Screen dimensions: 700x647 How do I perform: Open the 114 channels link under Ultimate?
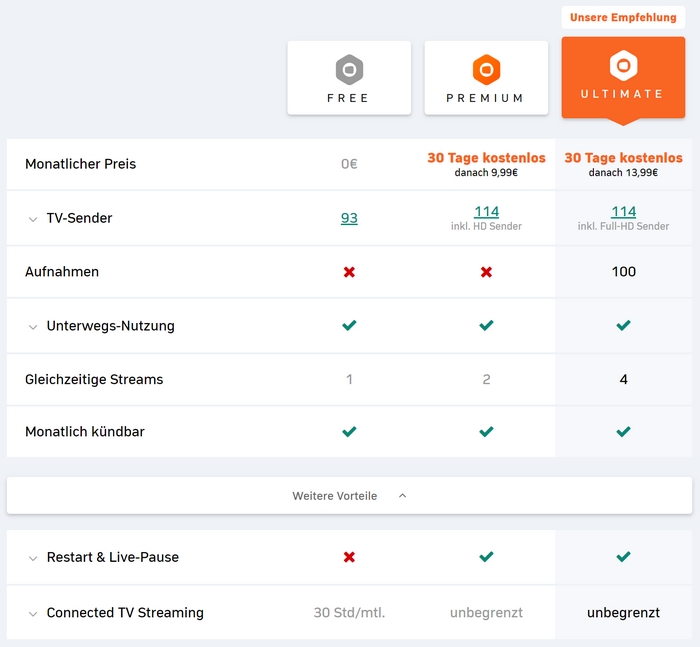click(x=623, y=211)
